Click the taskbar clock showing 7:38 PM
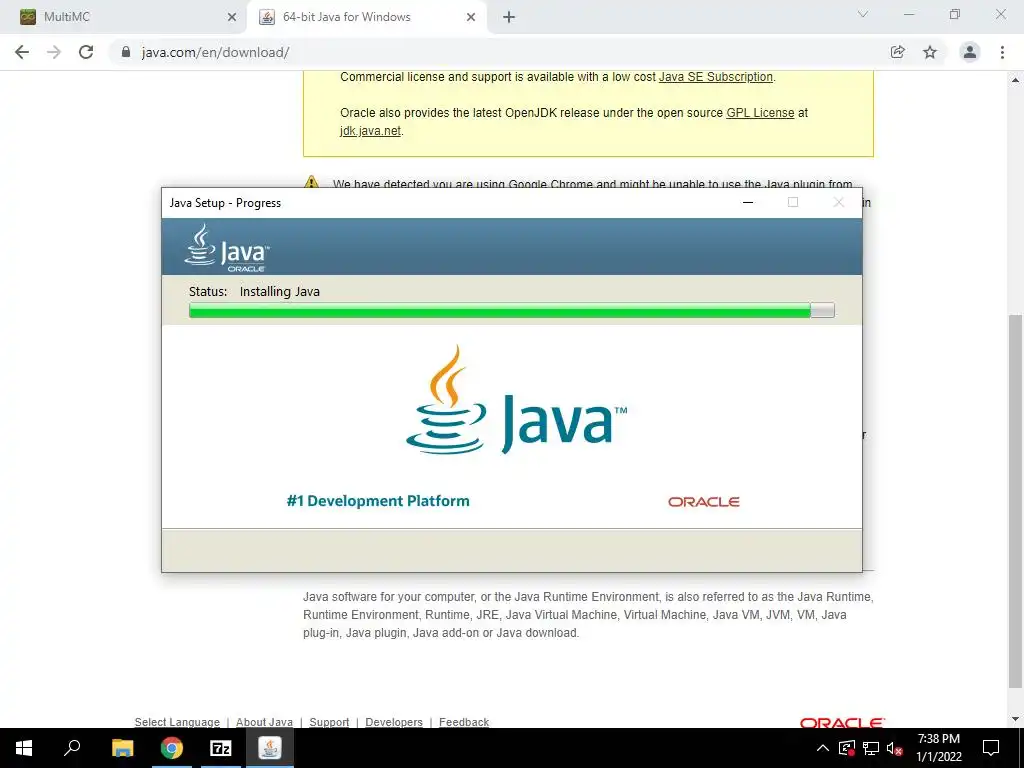1024x768 pixels. coord(938,748)
